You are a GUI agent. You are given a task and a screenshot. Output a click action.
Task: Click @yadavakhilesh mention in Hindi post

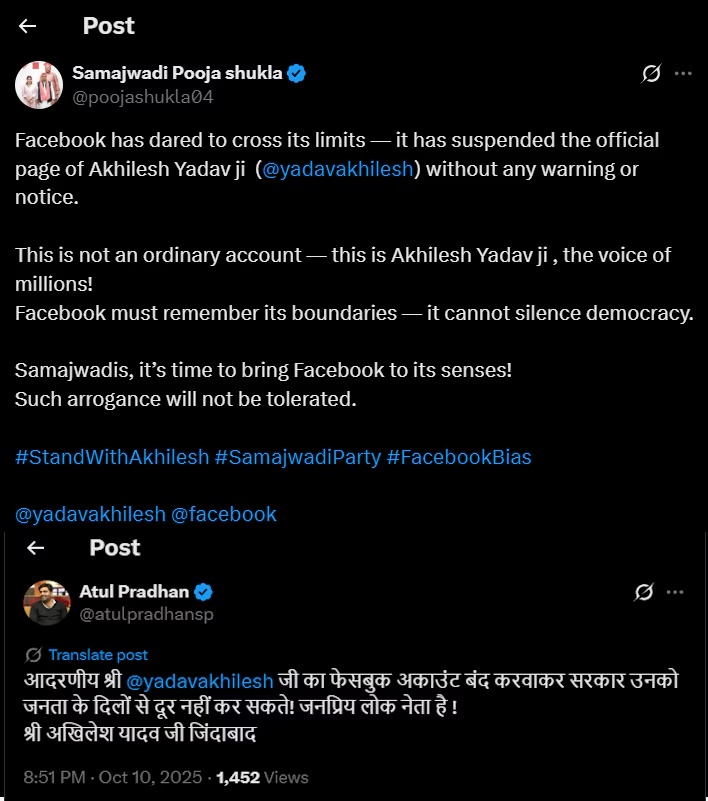coord(200,681)
